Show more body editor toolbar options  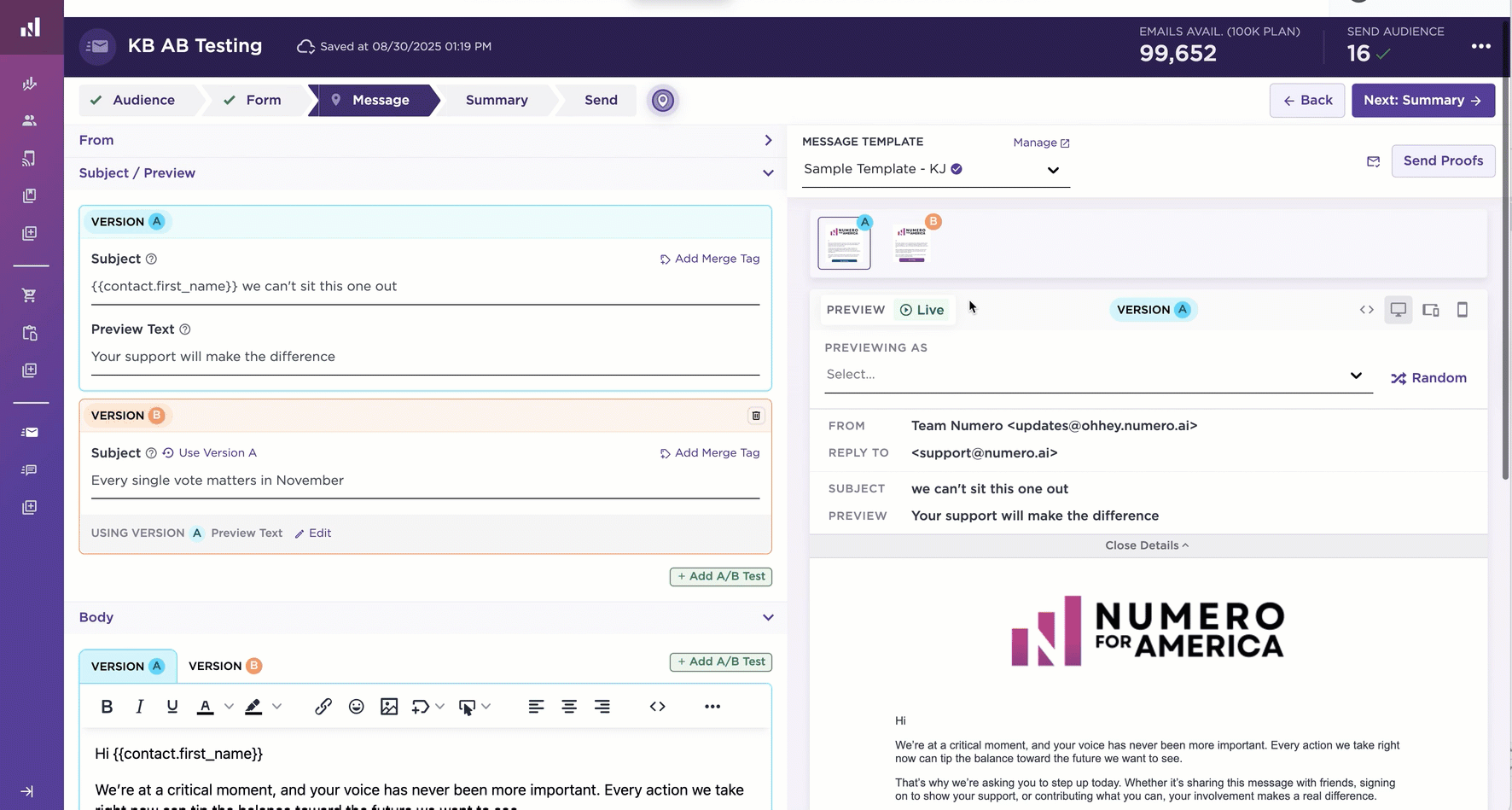tap(712, 707)
